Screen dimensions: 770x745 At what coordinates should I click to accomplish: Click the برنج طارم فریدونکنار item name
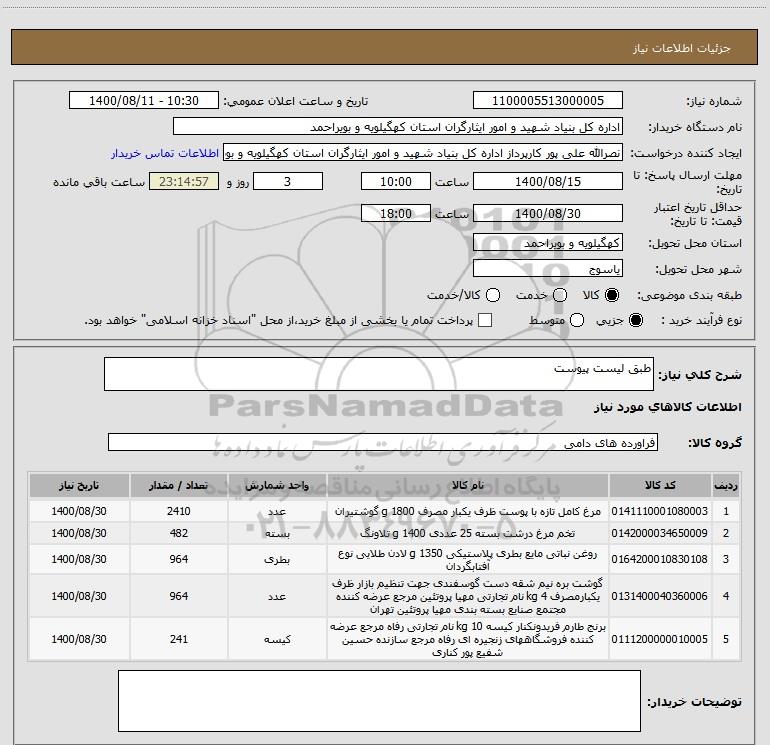point(468,639)
